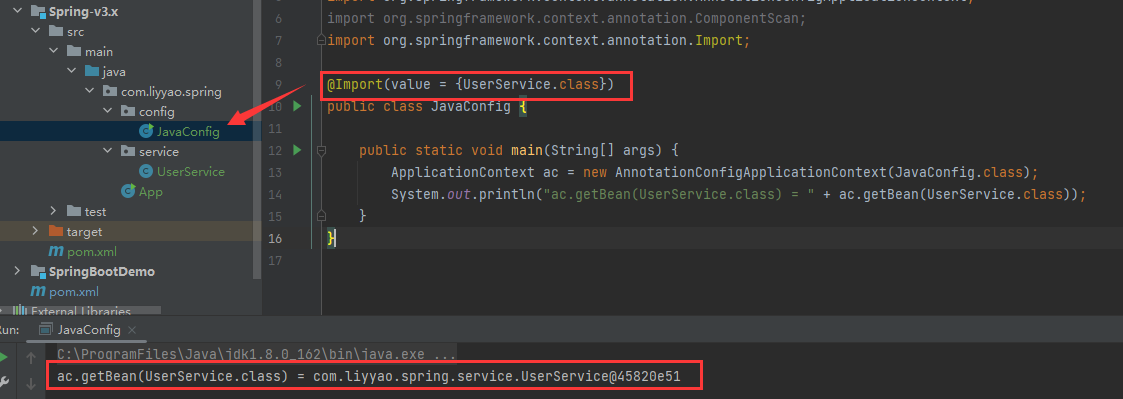Click the Import statement on line 7
1123x399 pixels.
tap(539, 41)
